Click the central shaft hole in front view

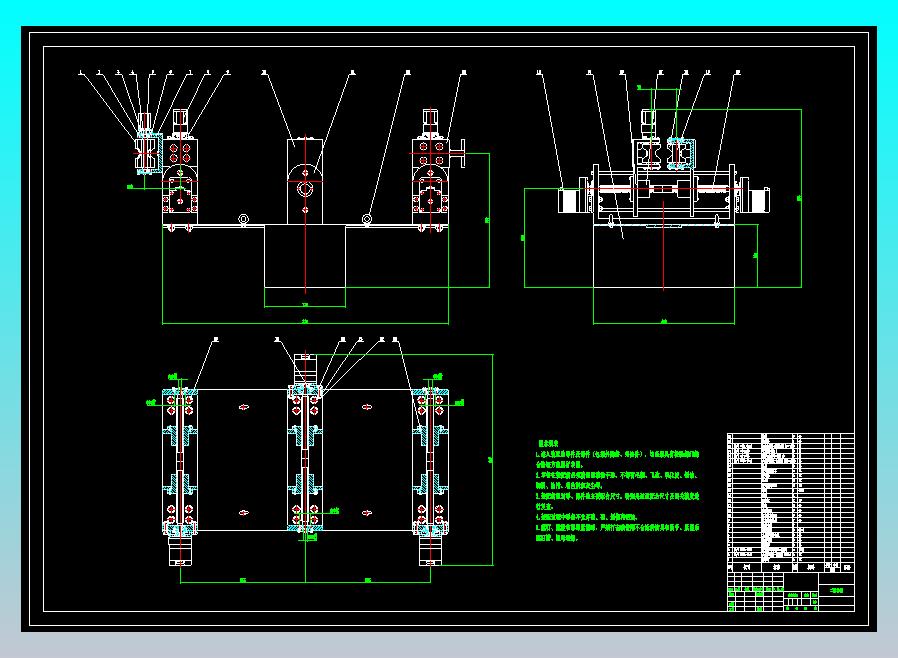coord(305,186)
